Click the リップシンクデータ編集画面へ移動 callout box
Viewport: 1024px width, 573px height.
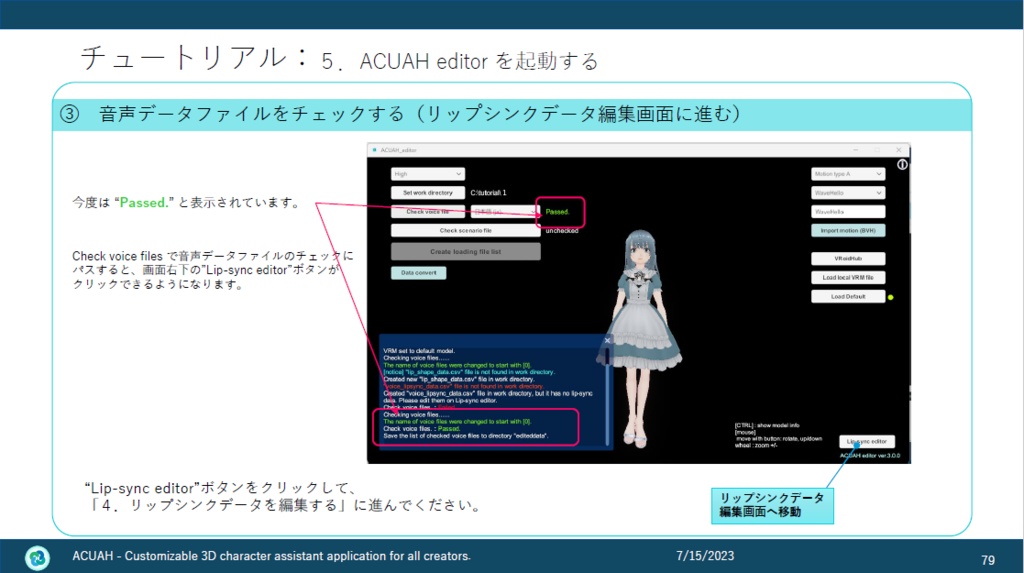click(x=772, y=505)
